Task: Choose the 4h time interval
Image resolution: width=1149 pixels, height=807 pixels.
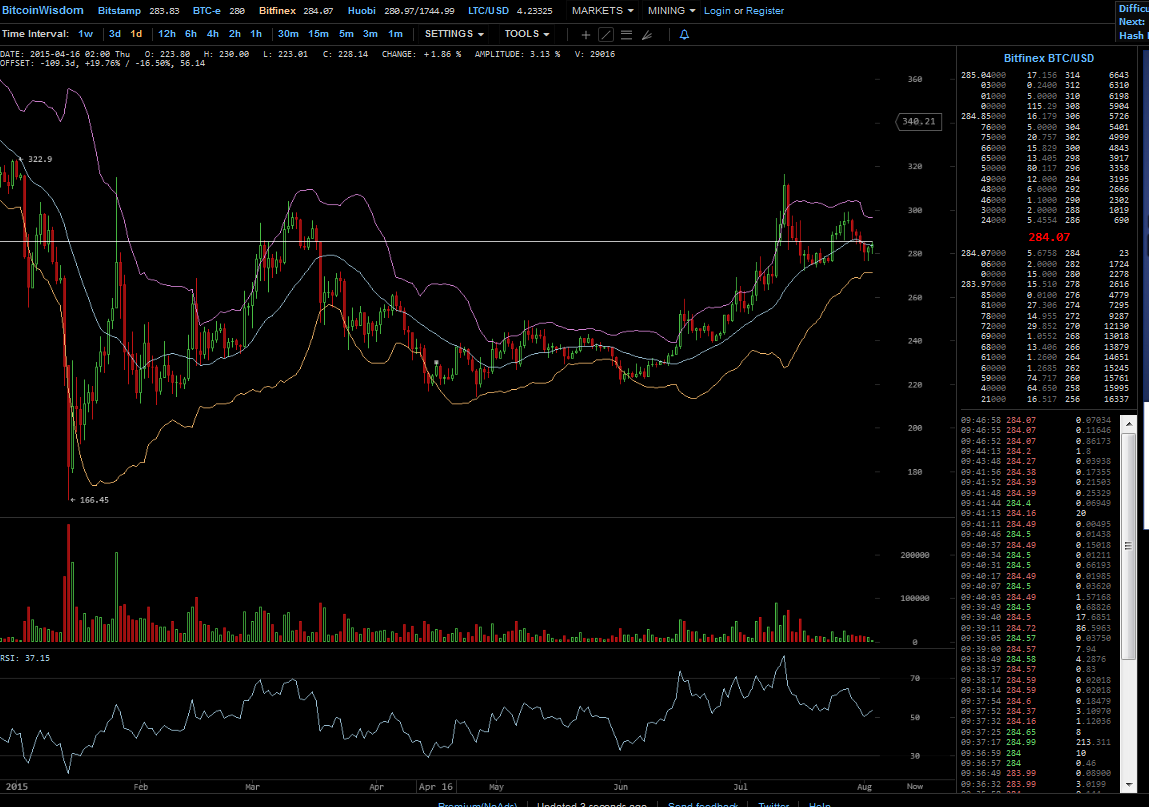Action: (213, 34)
